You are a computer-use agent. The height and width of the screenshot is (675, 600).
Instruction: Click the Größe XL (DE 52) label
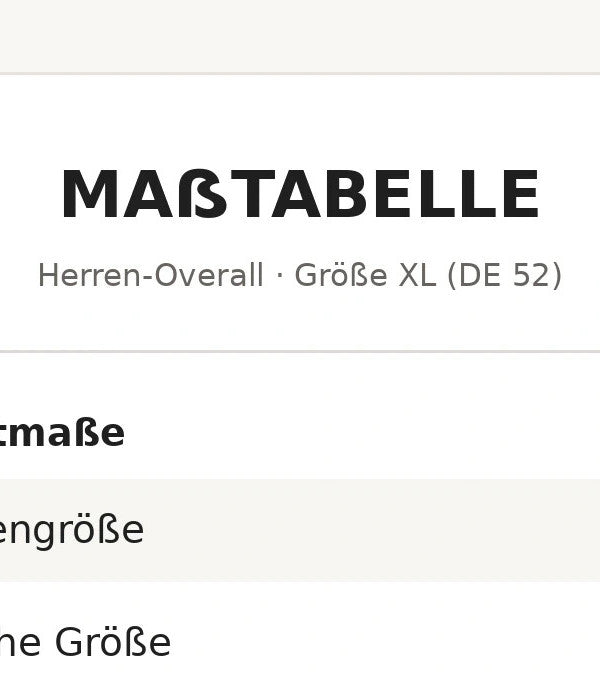(428, 275)
